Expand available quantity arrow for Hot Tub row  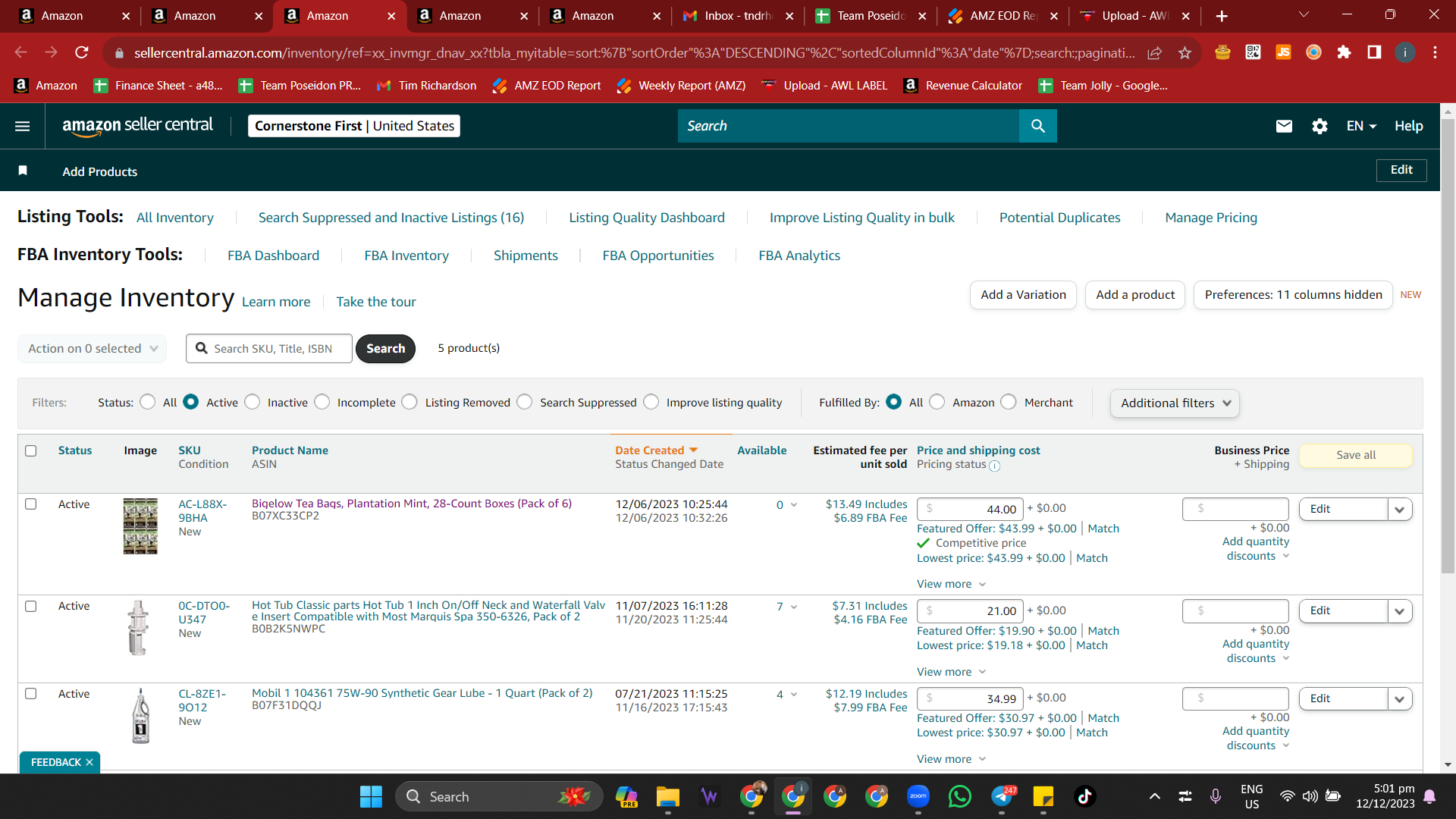pos(794,607)
